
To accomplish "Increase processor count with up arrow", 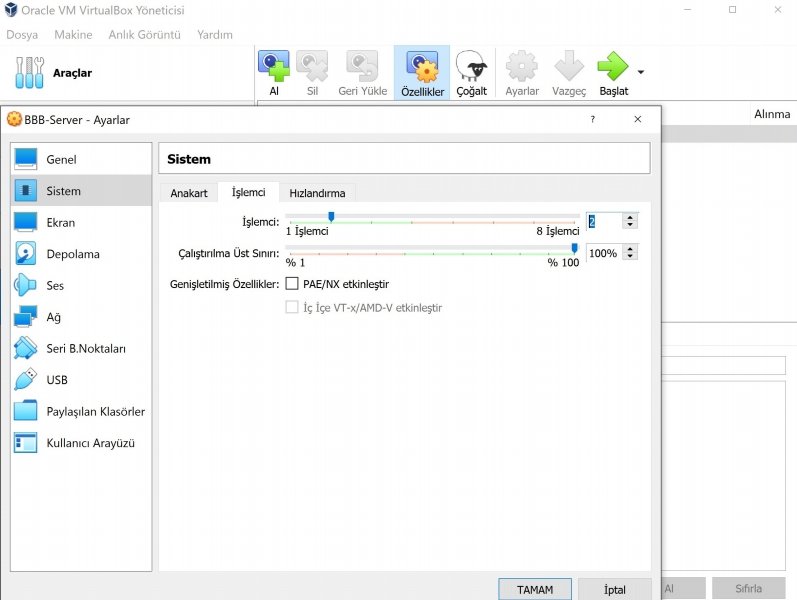I will 630,217.
